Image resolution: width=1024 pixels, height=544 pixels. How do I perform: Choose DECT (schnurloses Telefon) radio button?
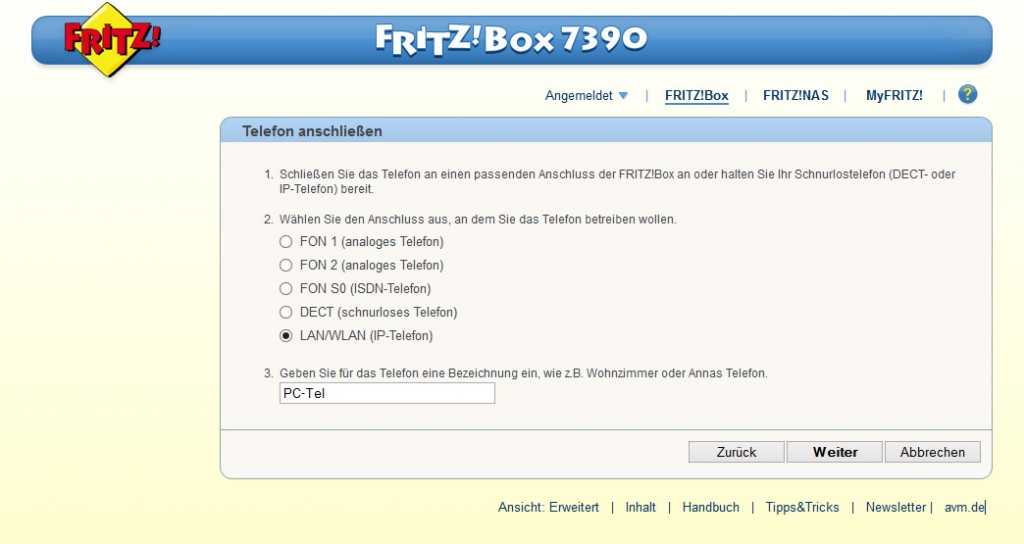click(x=285, y=312)
